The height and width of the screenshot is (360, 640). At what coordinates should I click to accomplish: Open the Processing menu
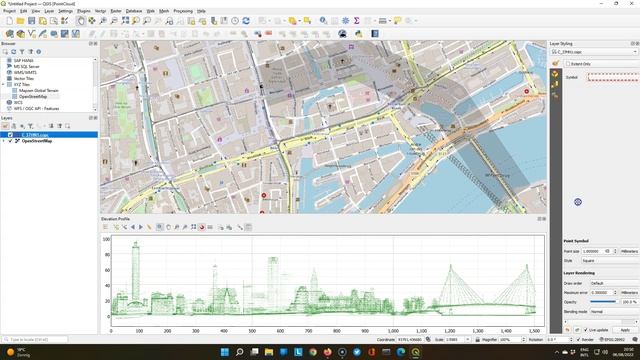click(183, 11)
